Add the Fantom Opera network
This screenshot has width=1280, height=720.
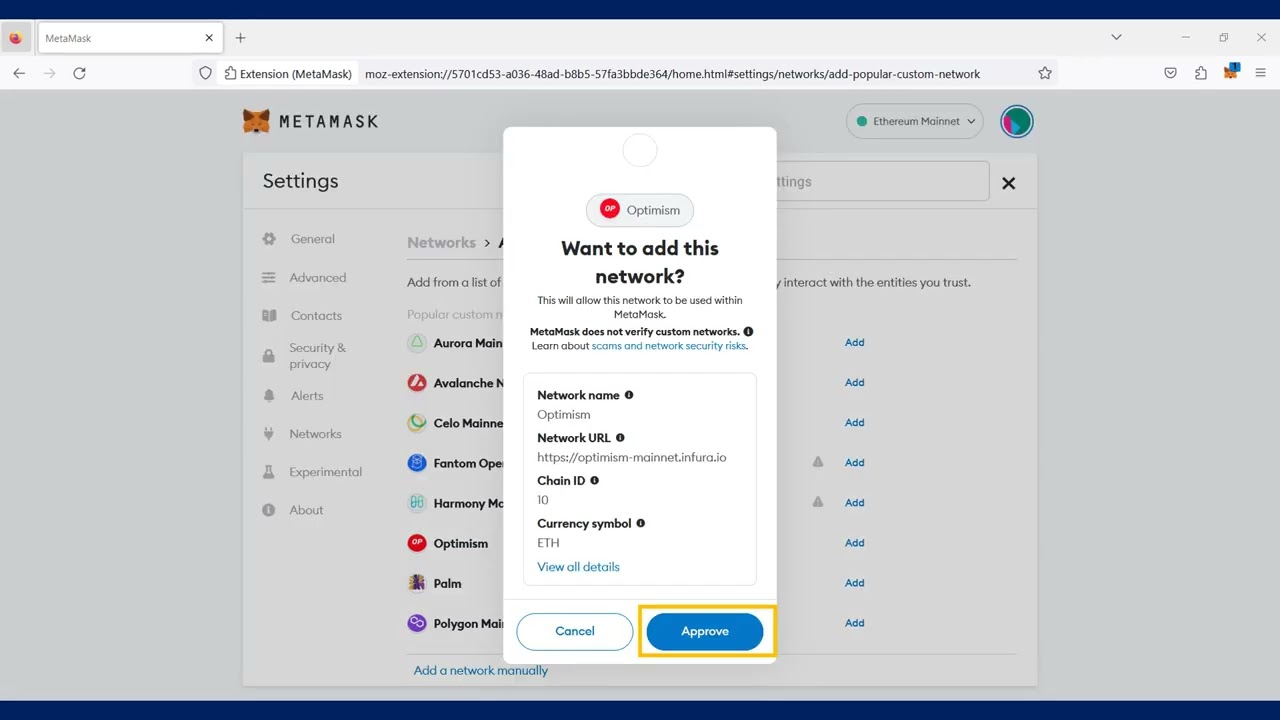tap(854, 462)
